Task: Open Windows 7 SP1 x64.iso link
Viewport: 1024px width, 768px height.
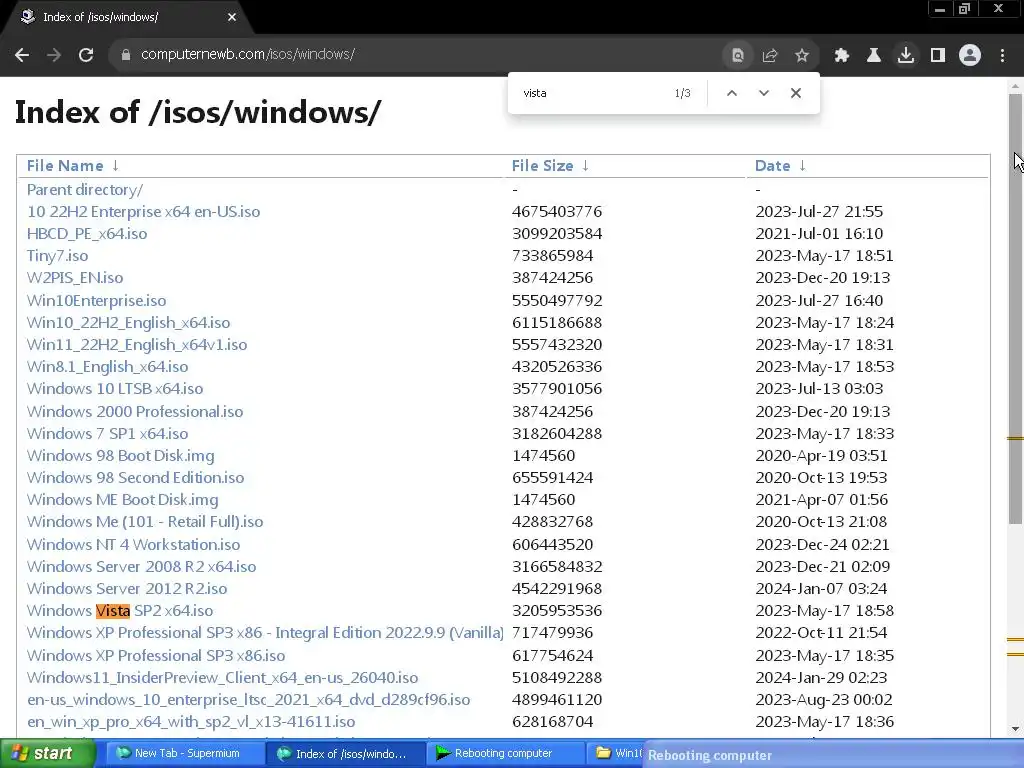Action: coord(108,434)
